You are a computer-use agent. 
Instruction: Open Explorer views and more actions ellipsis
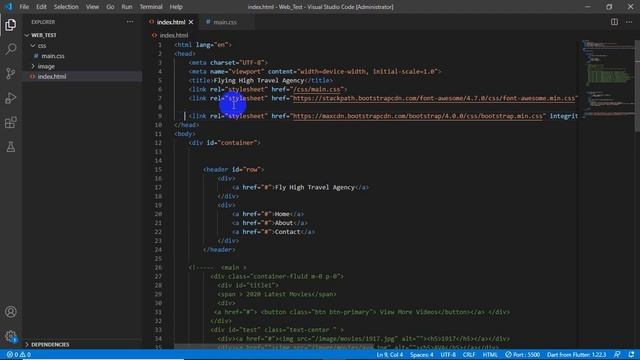pos(130,22)
